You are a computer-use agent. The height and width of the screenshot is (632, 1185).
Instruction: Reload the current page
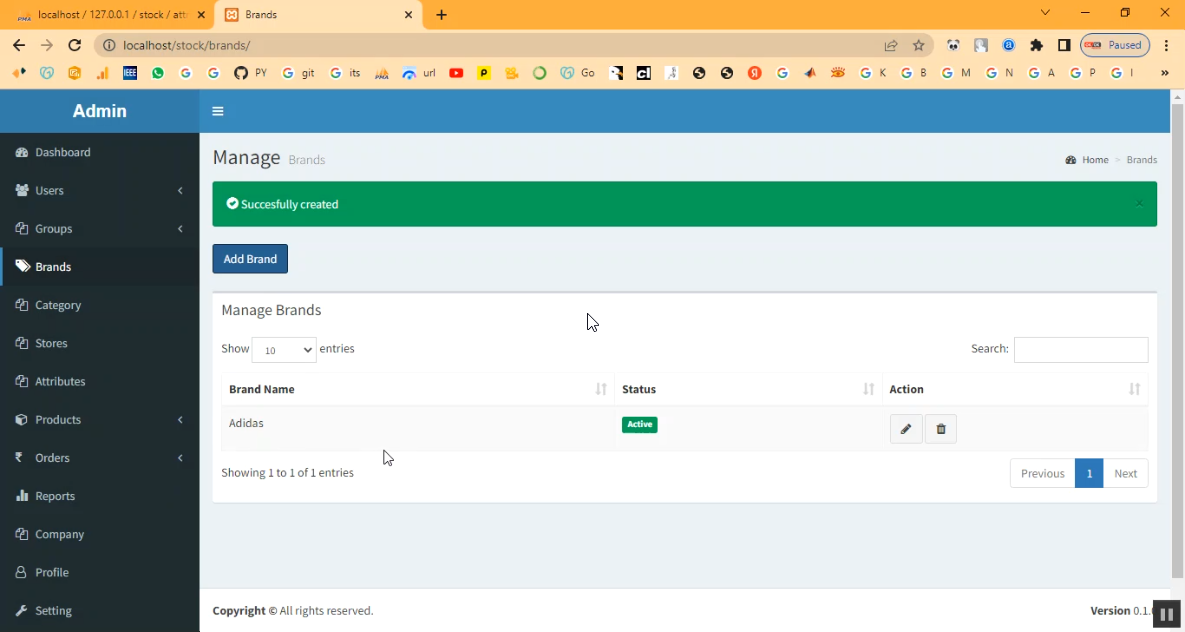tap(74, 45)
